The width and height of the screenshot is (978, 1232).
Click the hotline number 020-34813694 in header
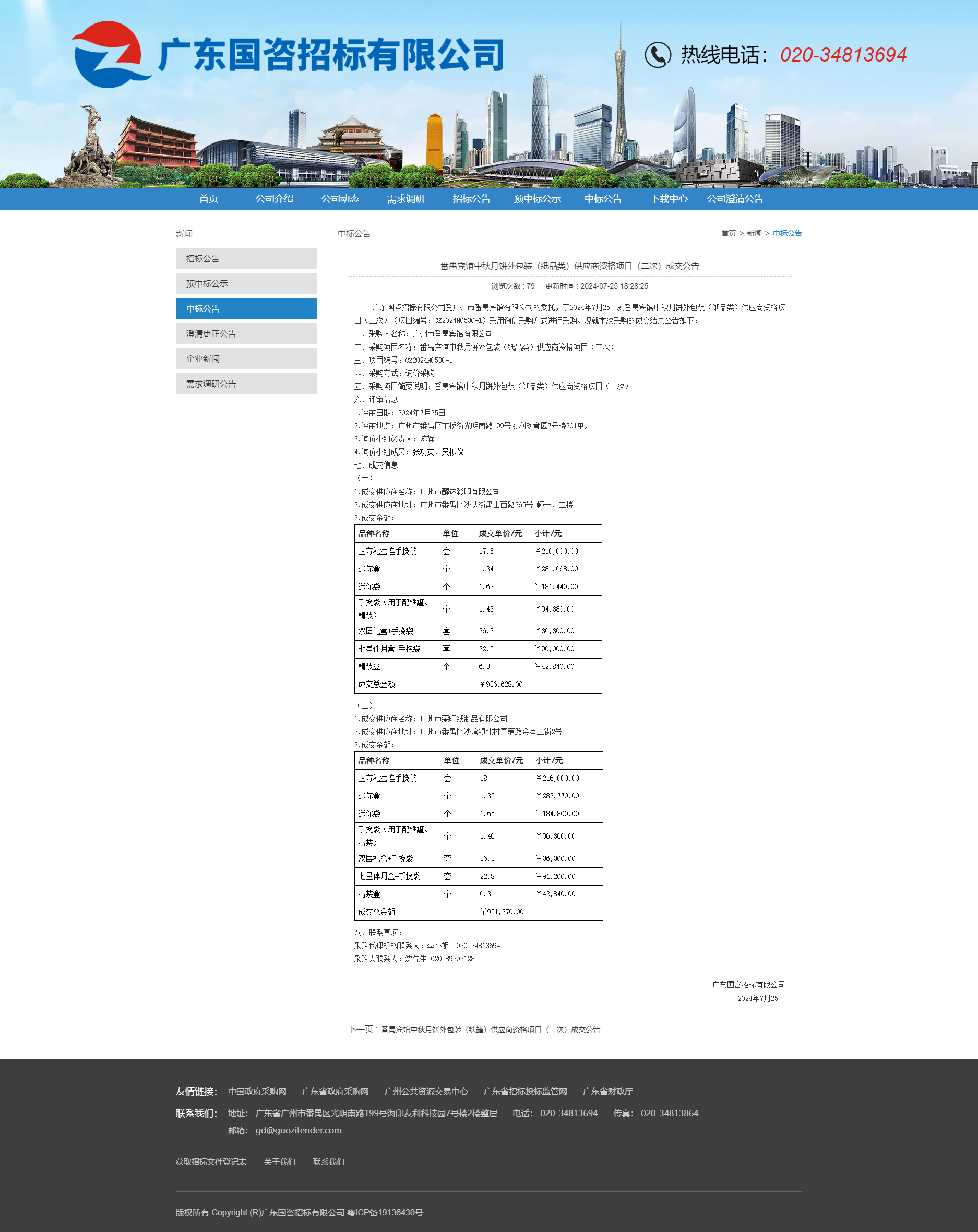pyautogui.click(x=843, y=55)
